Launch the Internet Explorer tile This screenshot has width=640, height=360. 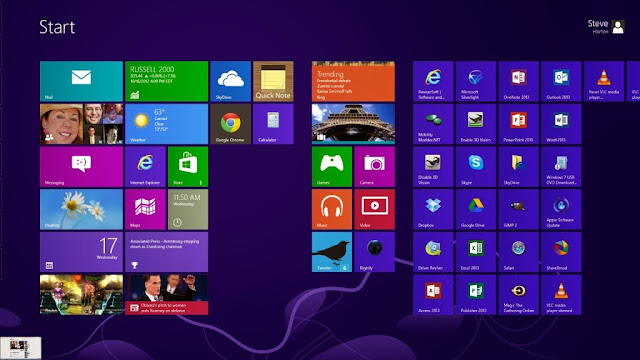[145, 167]
